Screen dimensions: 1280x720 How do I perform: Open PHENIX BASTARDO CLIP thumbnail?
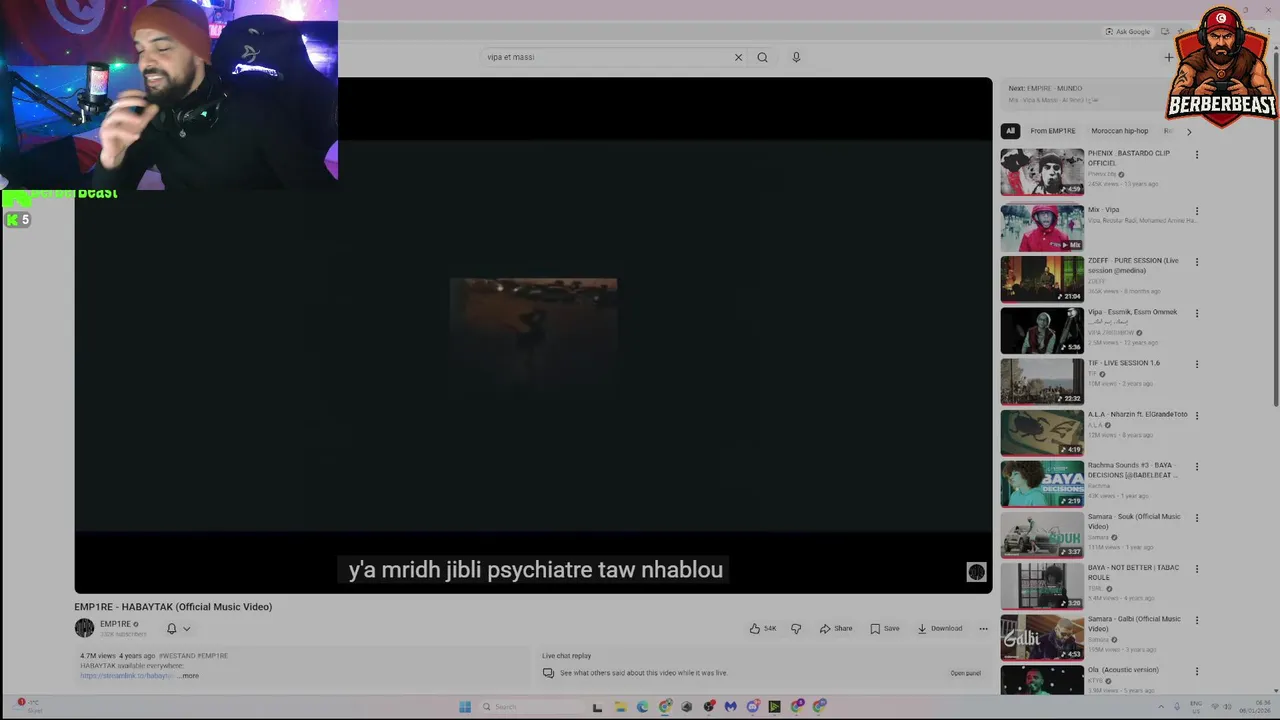tap(1042, 172)
